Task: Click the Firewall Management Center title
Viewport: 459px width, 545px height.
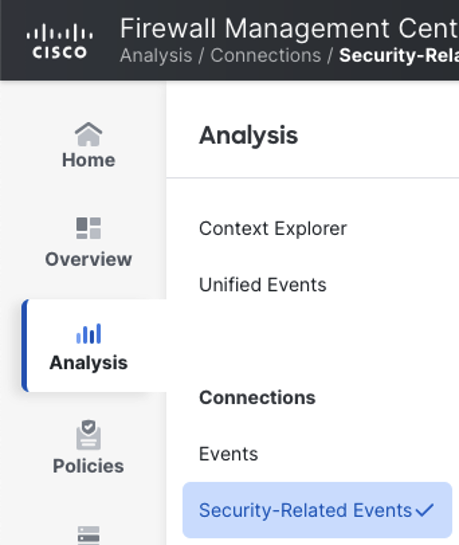Action: (289, 29)
